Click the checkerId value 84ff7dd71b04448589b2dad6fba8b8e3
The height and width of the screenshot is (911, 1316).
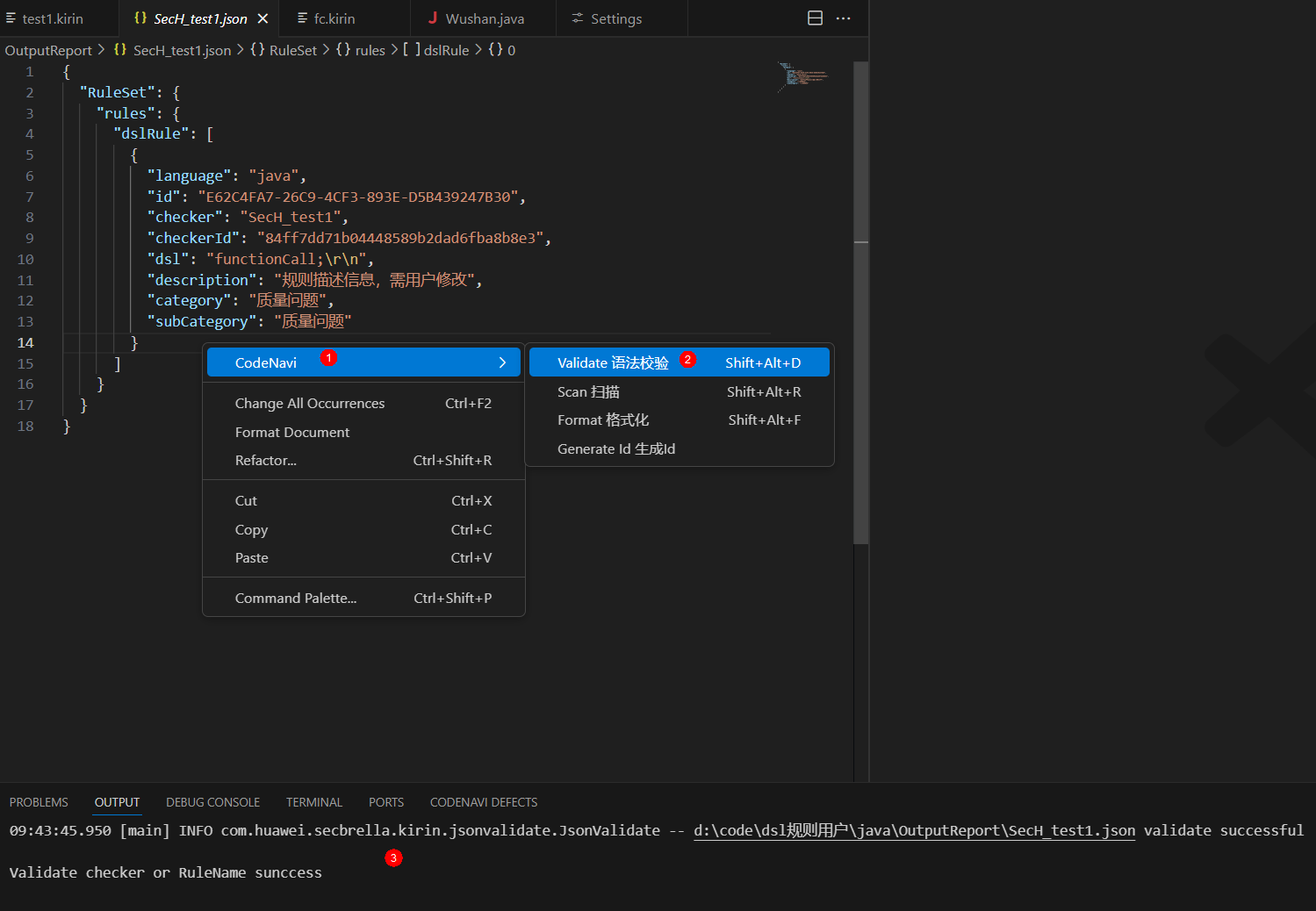pos(400,238)
